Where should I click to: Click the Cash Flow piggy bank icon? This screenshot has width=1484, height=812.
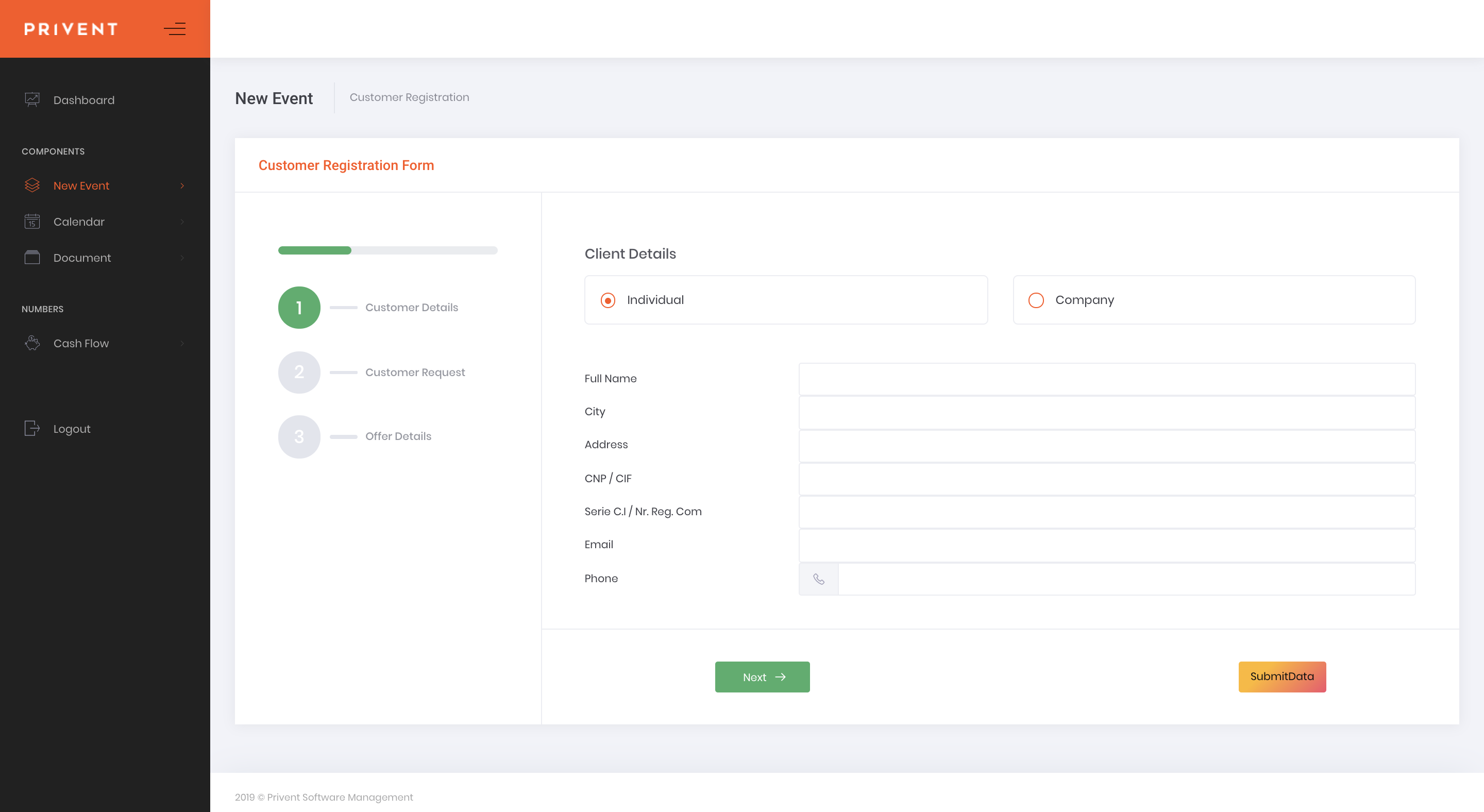click(x=32, y=343)
